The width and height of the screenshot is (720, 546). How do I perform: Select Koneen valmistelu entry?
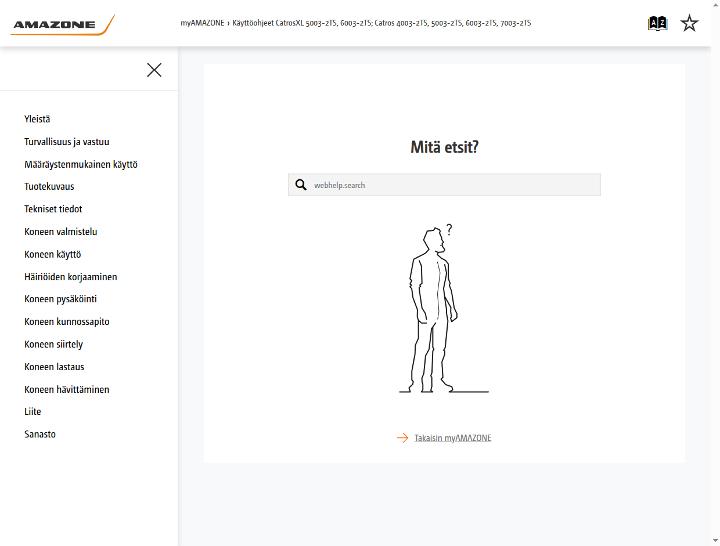point(61,231)
